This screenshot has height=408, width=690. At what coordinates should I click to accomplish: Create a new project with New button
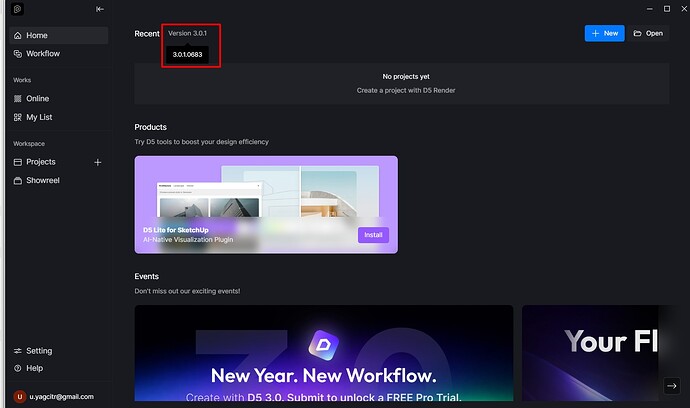604,33
